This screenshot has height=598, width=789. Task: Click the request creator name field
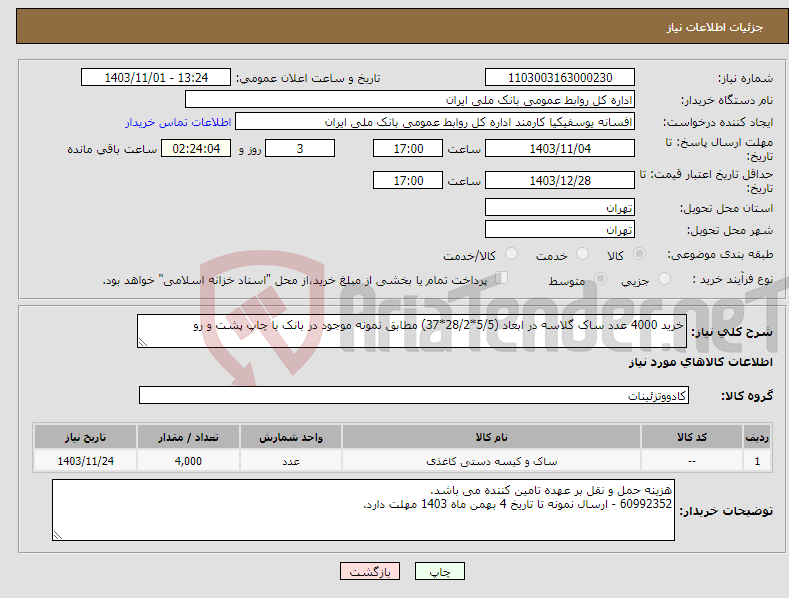(435, 122)
